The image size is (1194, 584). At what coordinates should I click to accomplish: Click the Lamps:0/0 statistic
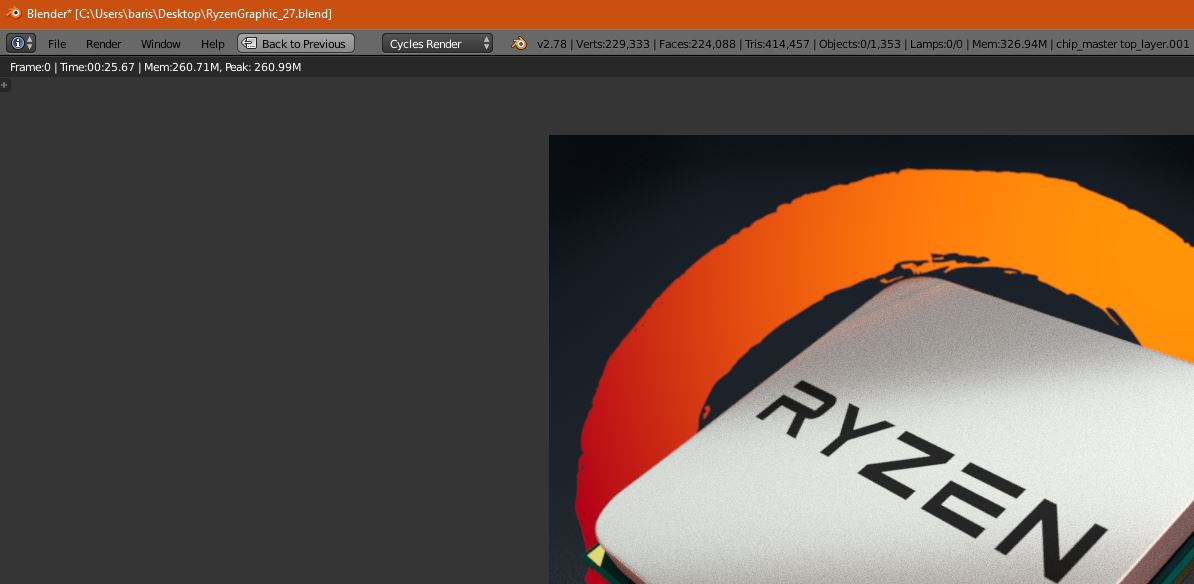[936, 44]
